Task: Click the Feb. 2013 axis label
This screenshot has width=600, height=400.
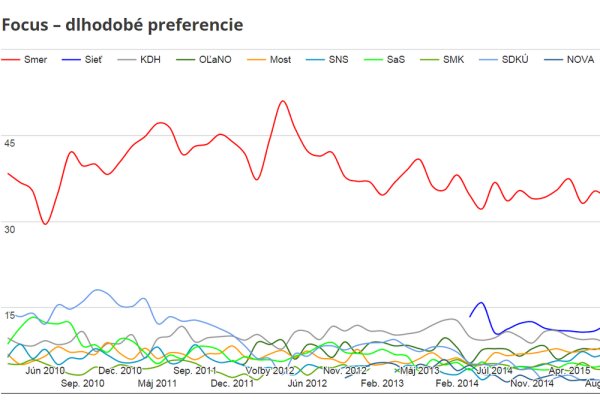Action: 381,383
